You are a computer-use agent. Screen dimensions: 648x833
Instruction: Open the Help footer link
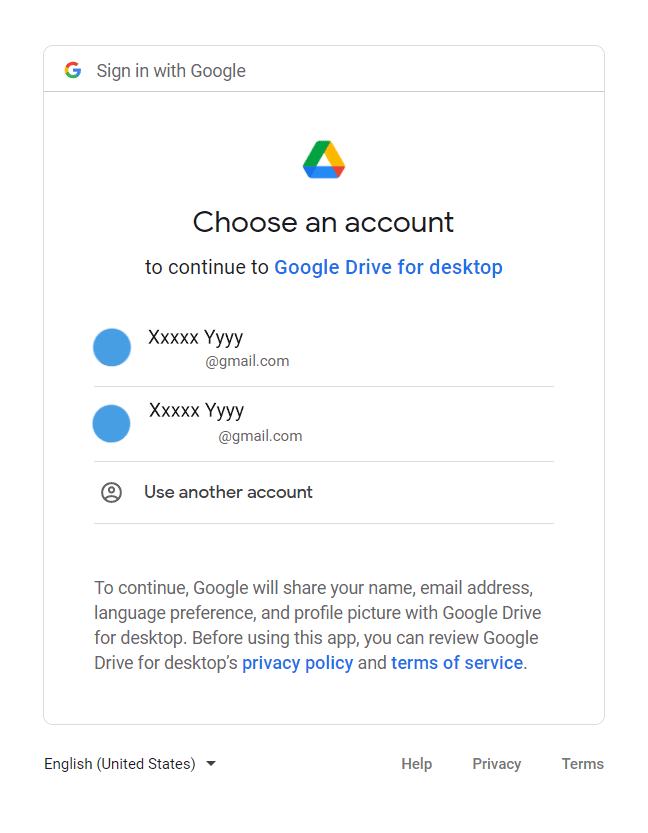coord(417,764)
